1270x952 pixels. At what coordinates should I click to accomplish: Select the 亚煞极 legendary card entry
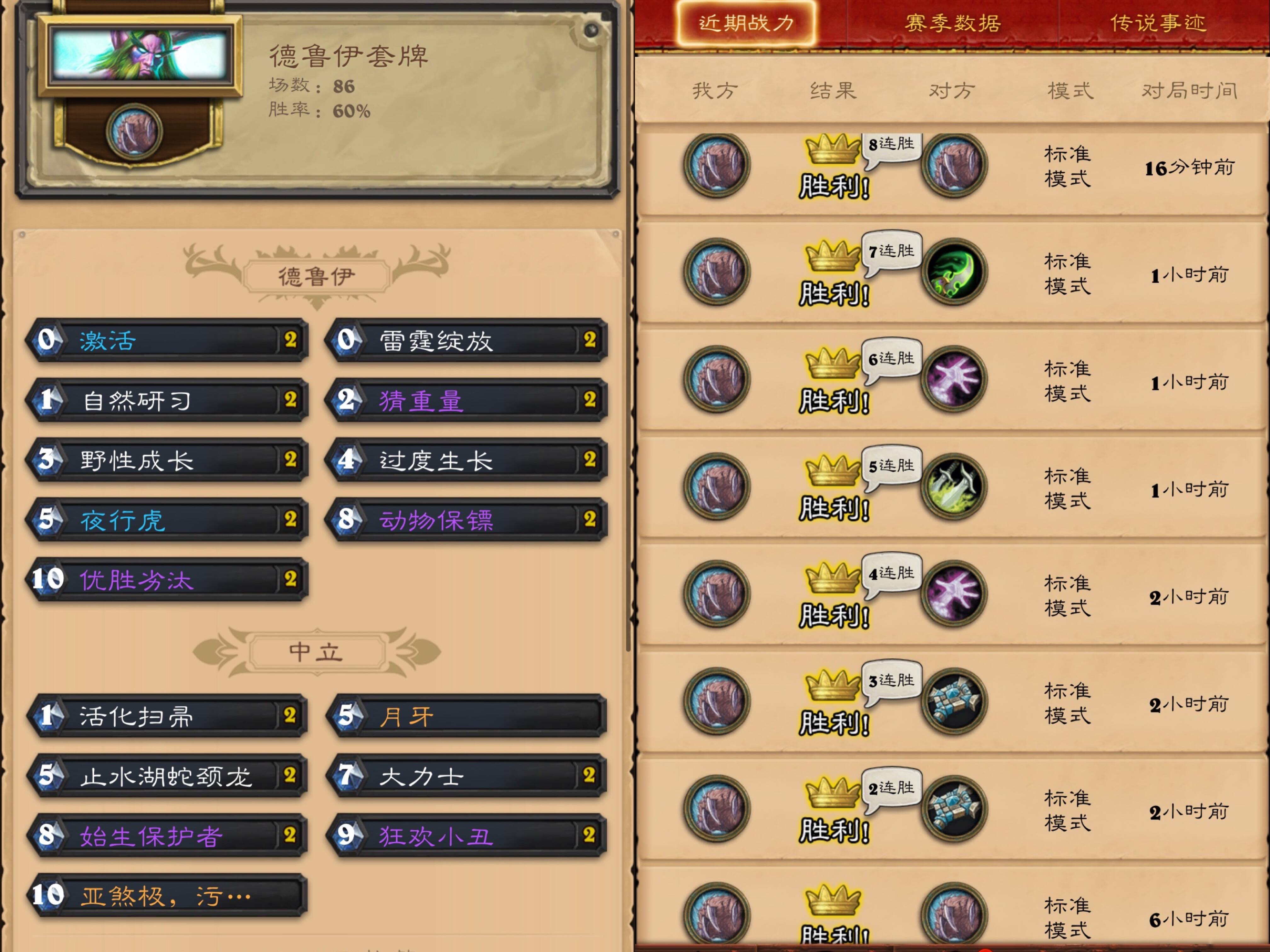(167, 895)
